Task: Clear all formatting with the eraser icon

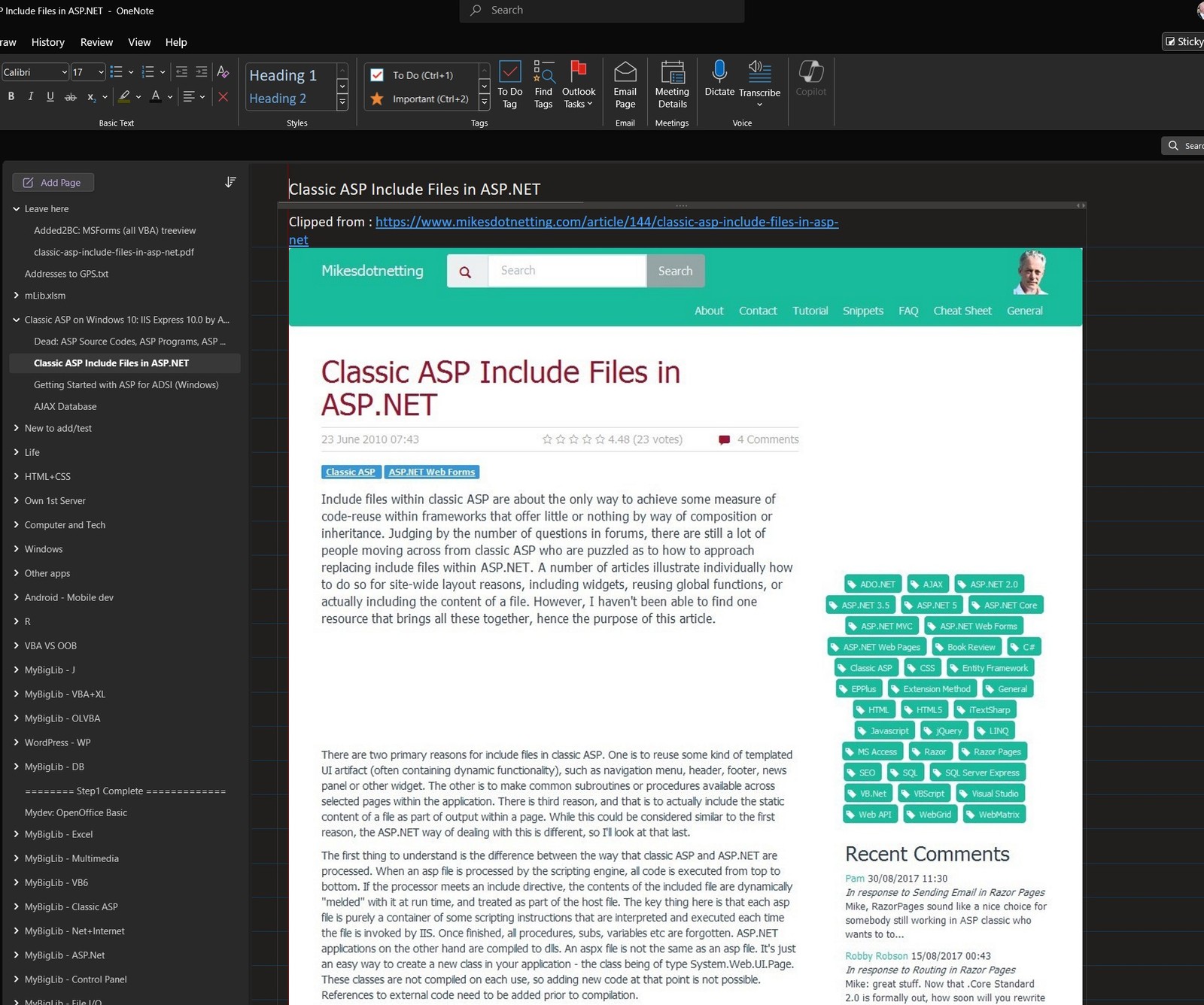Action: tap(223, 72)
